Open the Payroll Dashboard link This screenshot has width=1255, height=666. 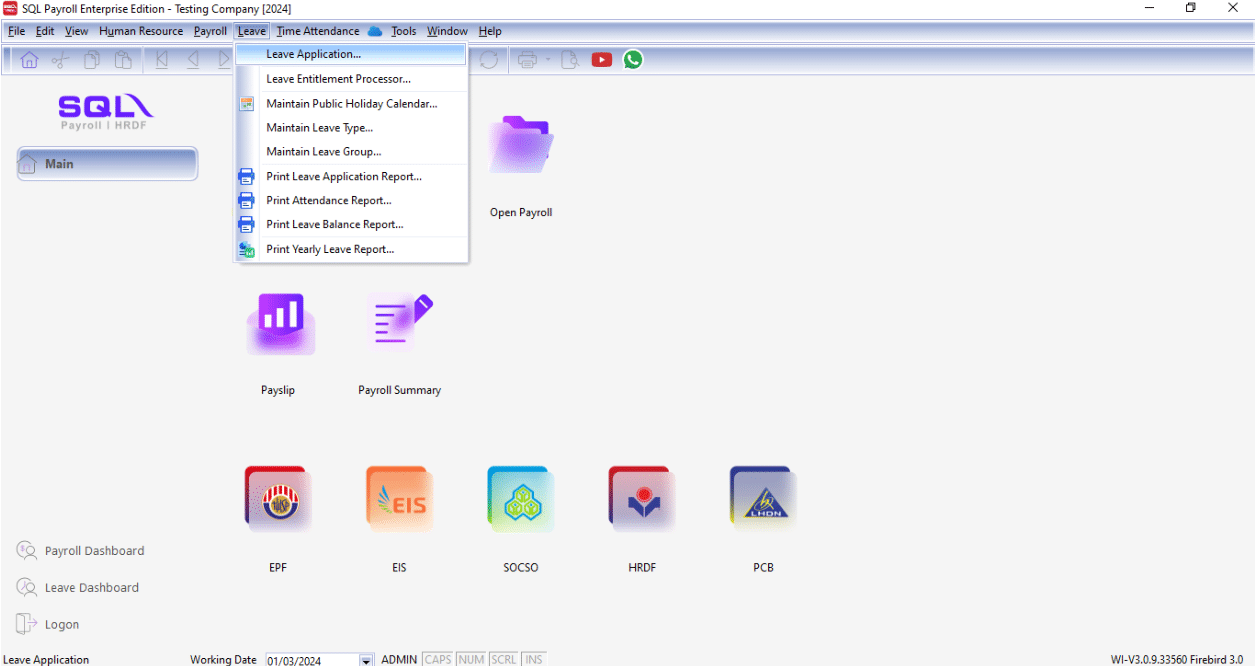[x=94, y=551]
